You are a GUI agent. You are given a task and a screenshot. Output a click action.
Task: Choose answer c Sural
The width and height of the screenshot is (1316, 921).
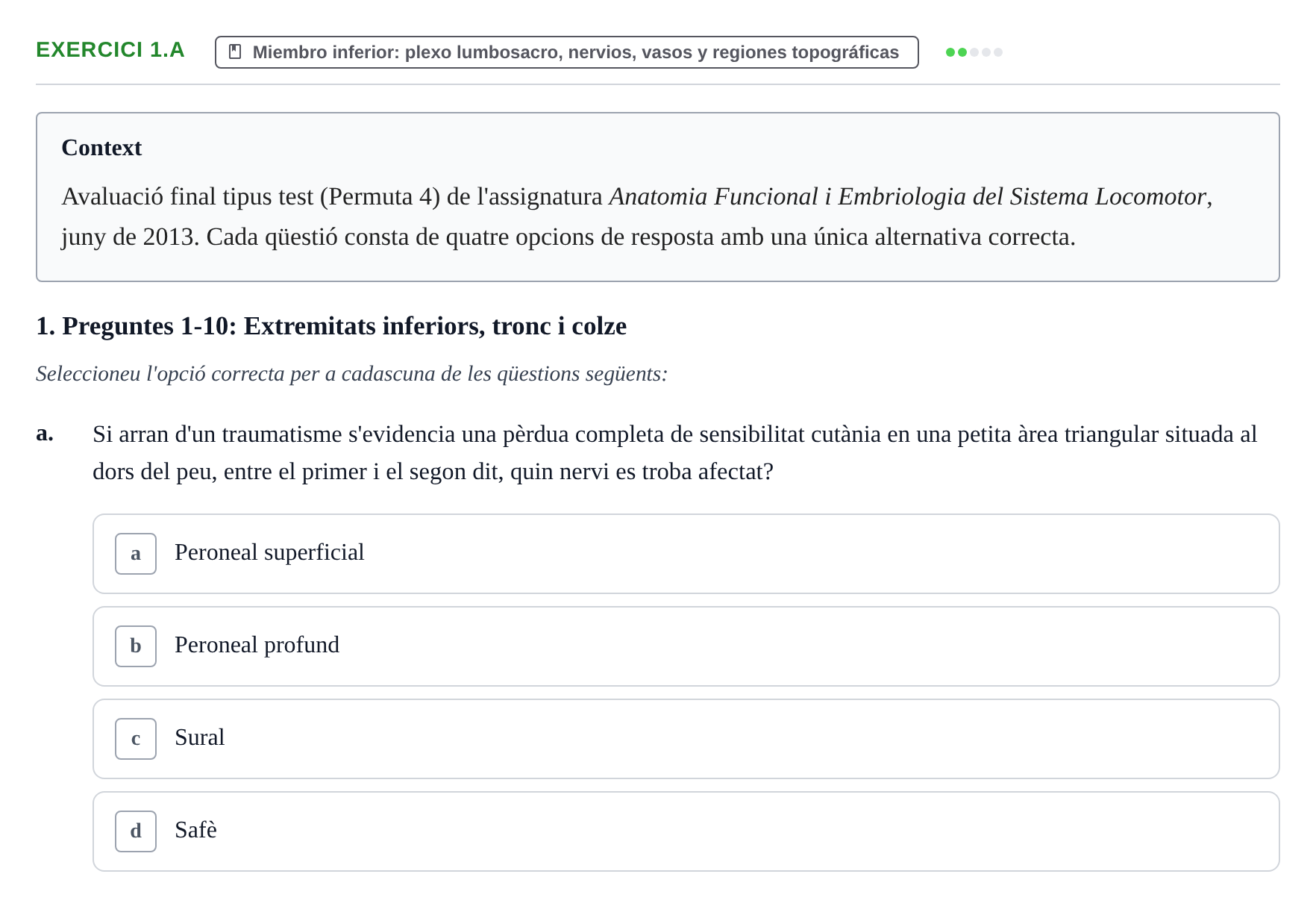pyautogui.click(x=686, y=739)
